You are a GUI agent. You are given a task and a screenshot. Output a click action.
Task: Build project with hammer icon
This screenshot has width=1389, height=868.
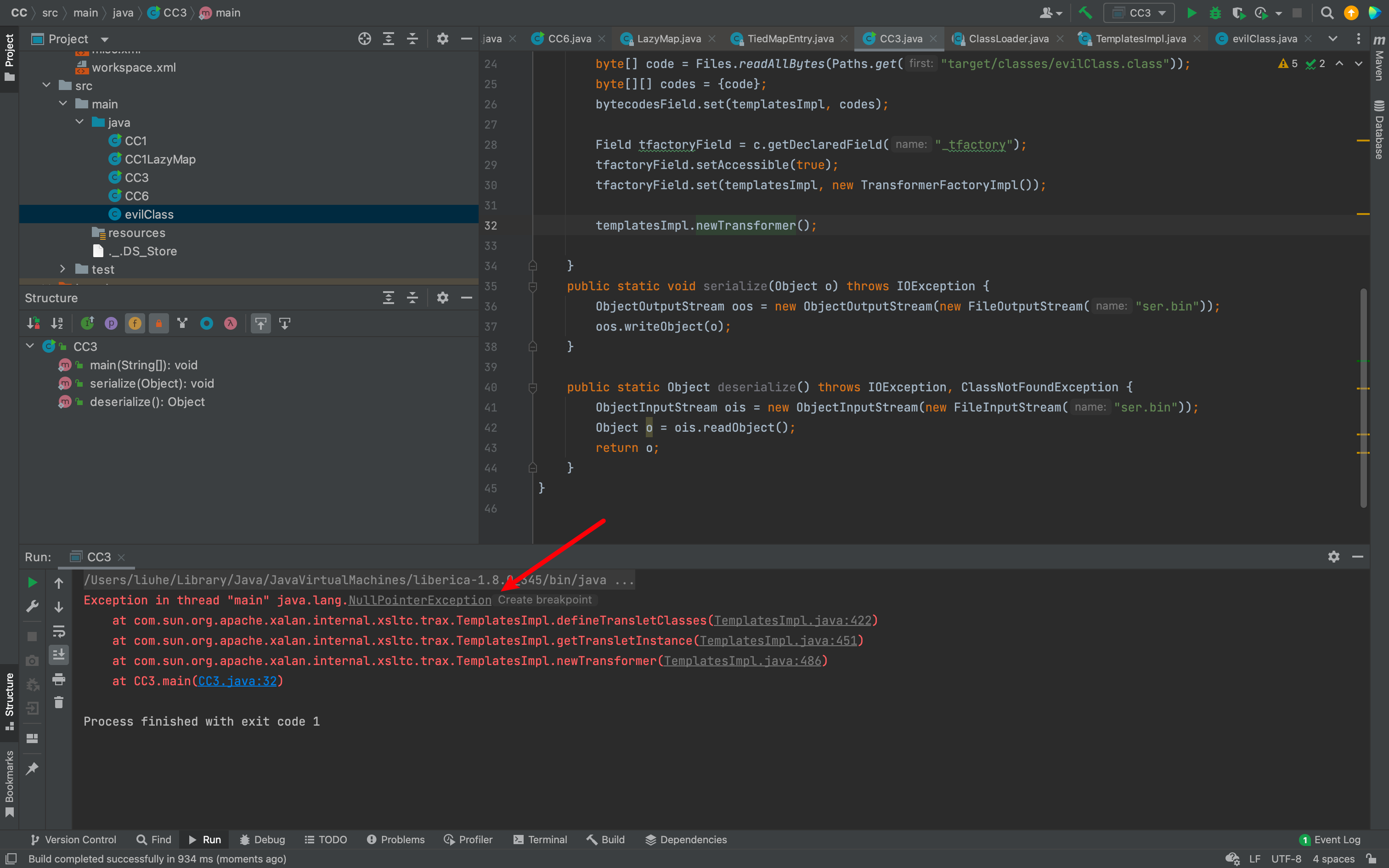click(x=1085, y=13)
